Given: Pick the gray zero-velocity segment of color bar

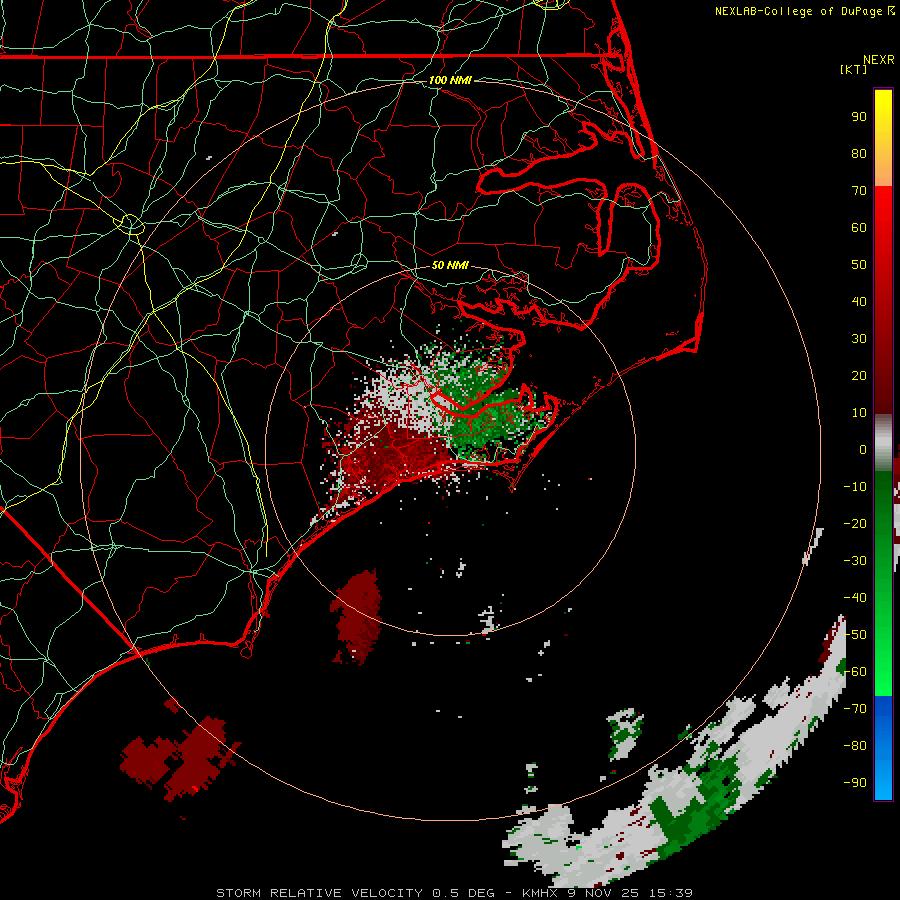Looking at the screenshot, I should click(883, 443).
